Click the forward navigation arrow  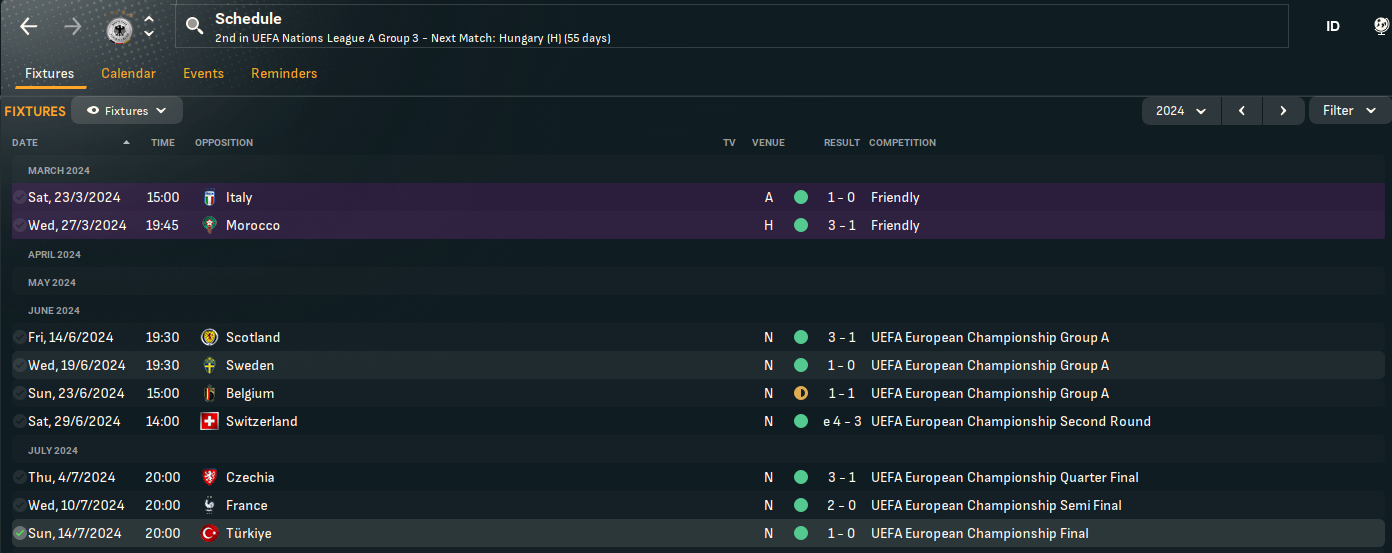pos(72,27)
